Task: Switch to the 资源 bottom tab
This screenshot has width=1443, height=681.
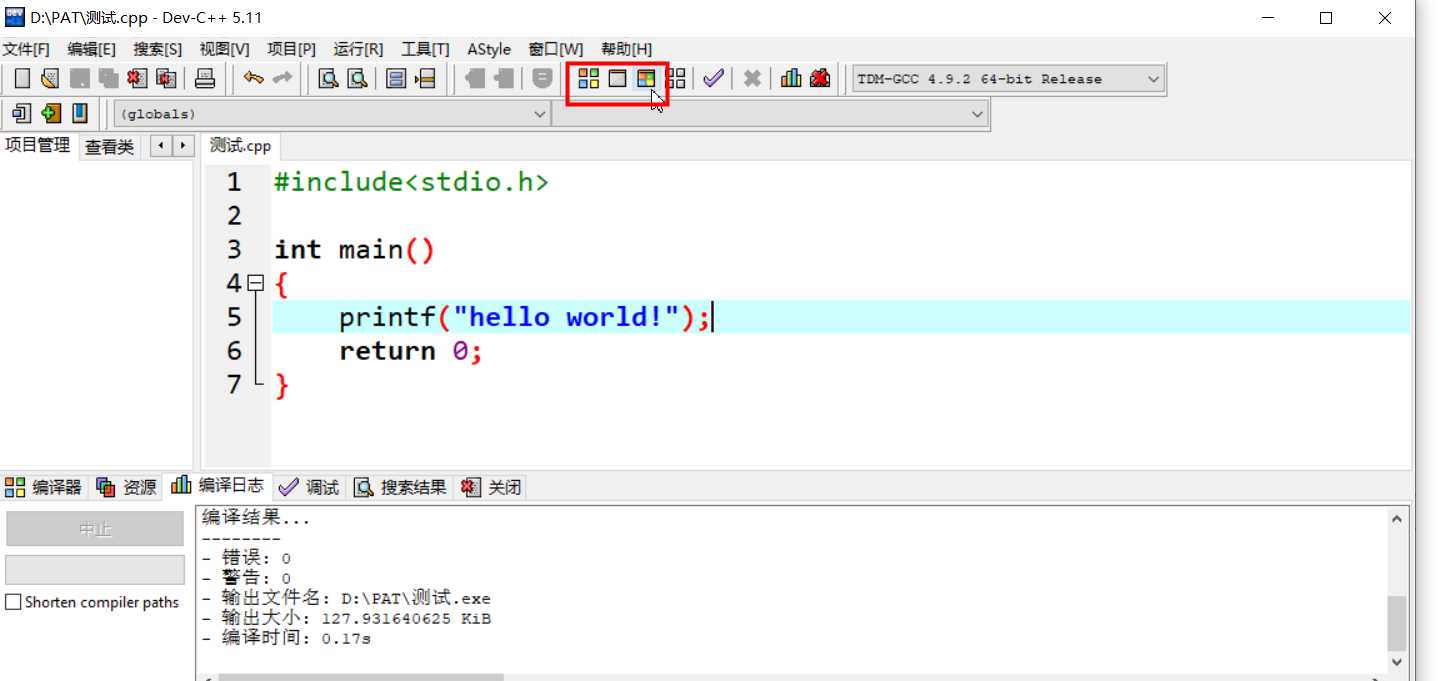Action: pos(127,487)
